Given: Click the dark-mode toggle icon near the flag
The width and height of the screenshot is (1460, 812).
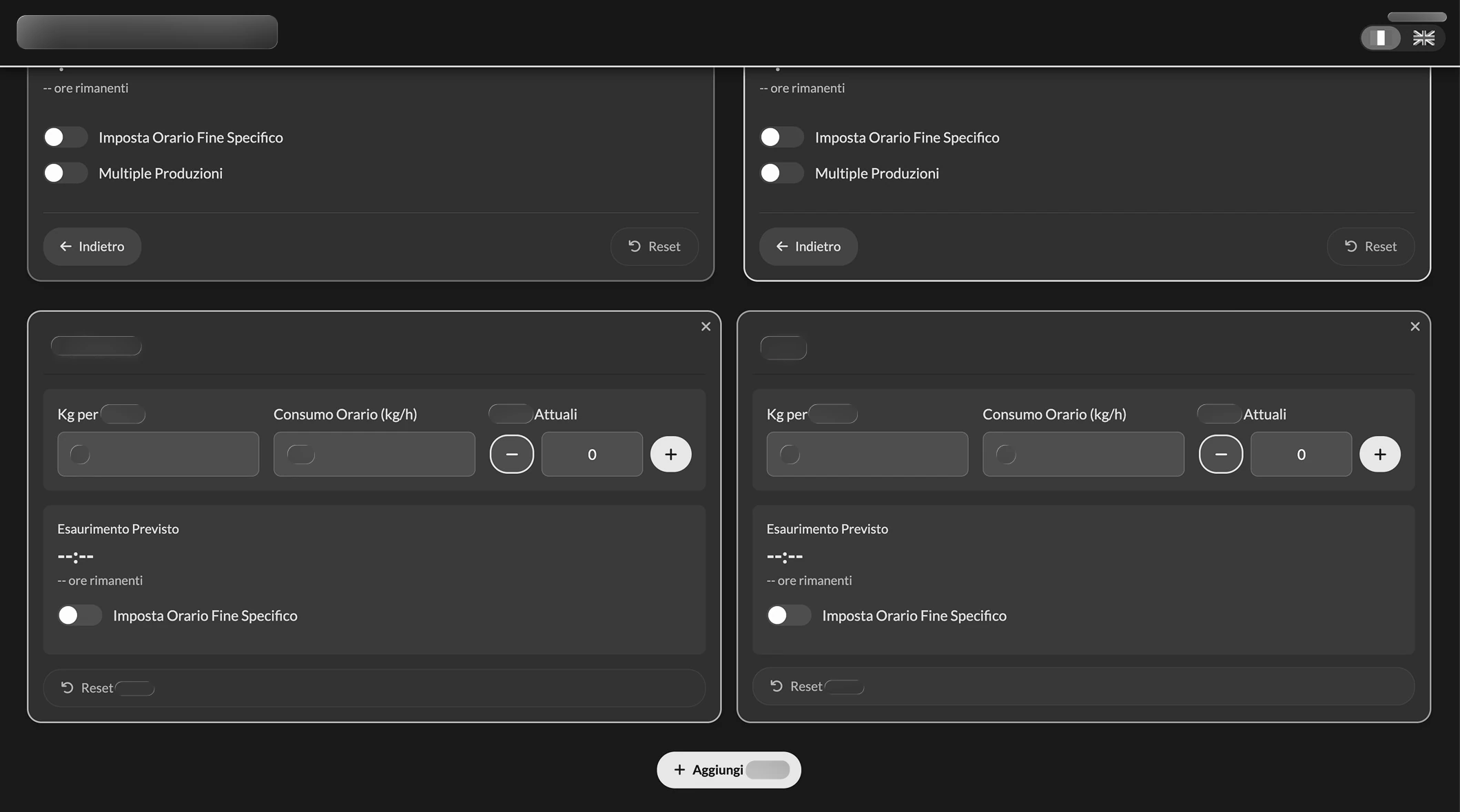Looking at the screenshot, I should [1381, 38].
